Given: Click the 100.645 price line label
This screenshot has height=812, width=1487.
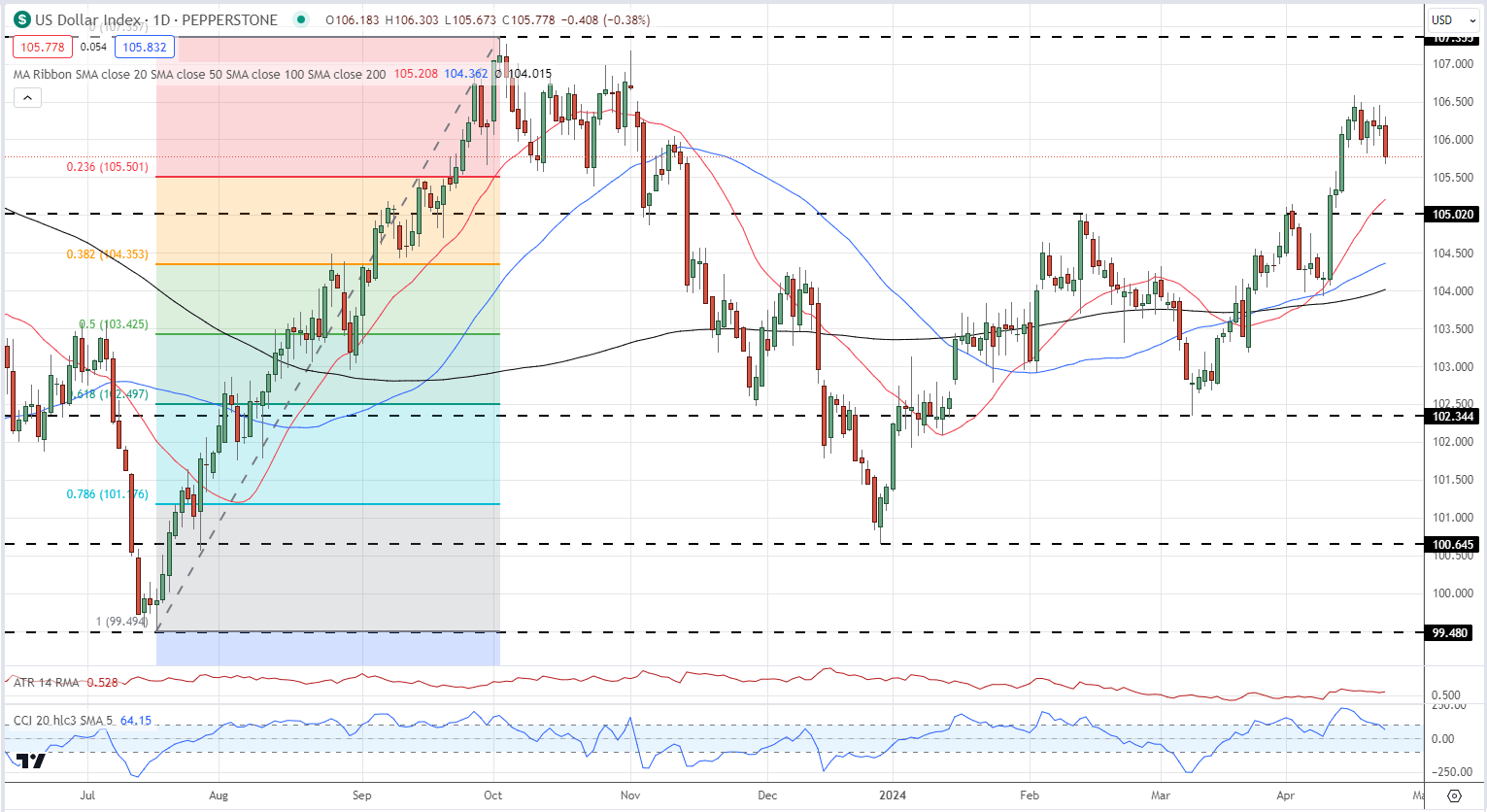Looking at the screenshot, I should pos(1453,545).
